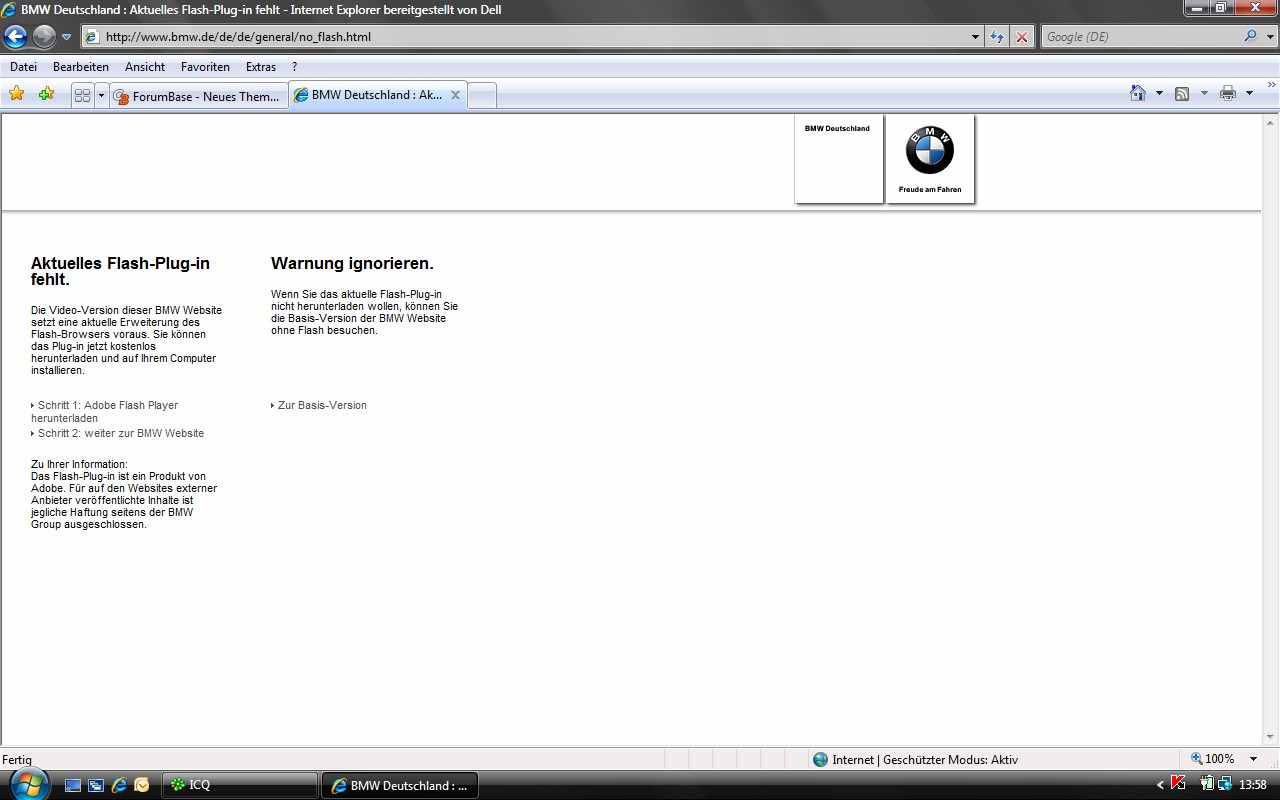Open the Quick Tabs grid icon
Image resolution: width=1280 pixels, height=800 pixels.
pos(83,95)
